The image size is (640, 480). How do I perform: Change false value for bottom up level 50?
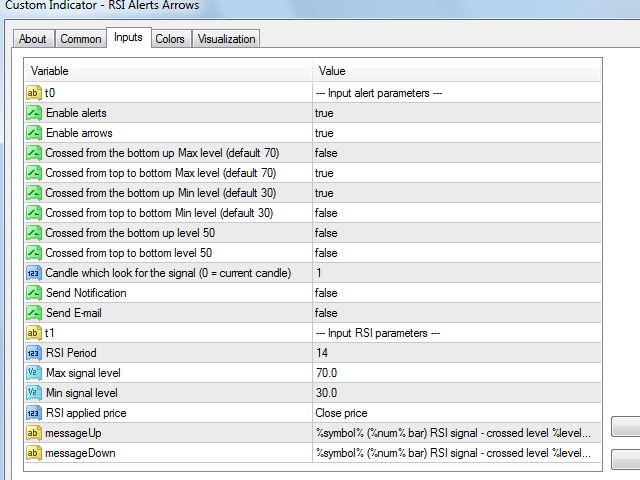(457, 233)
